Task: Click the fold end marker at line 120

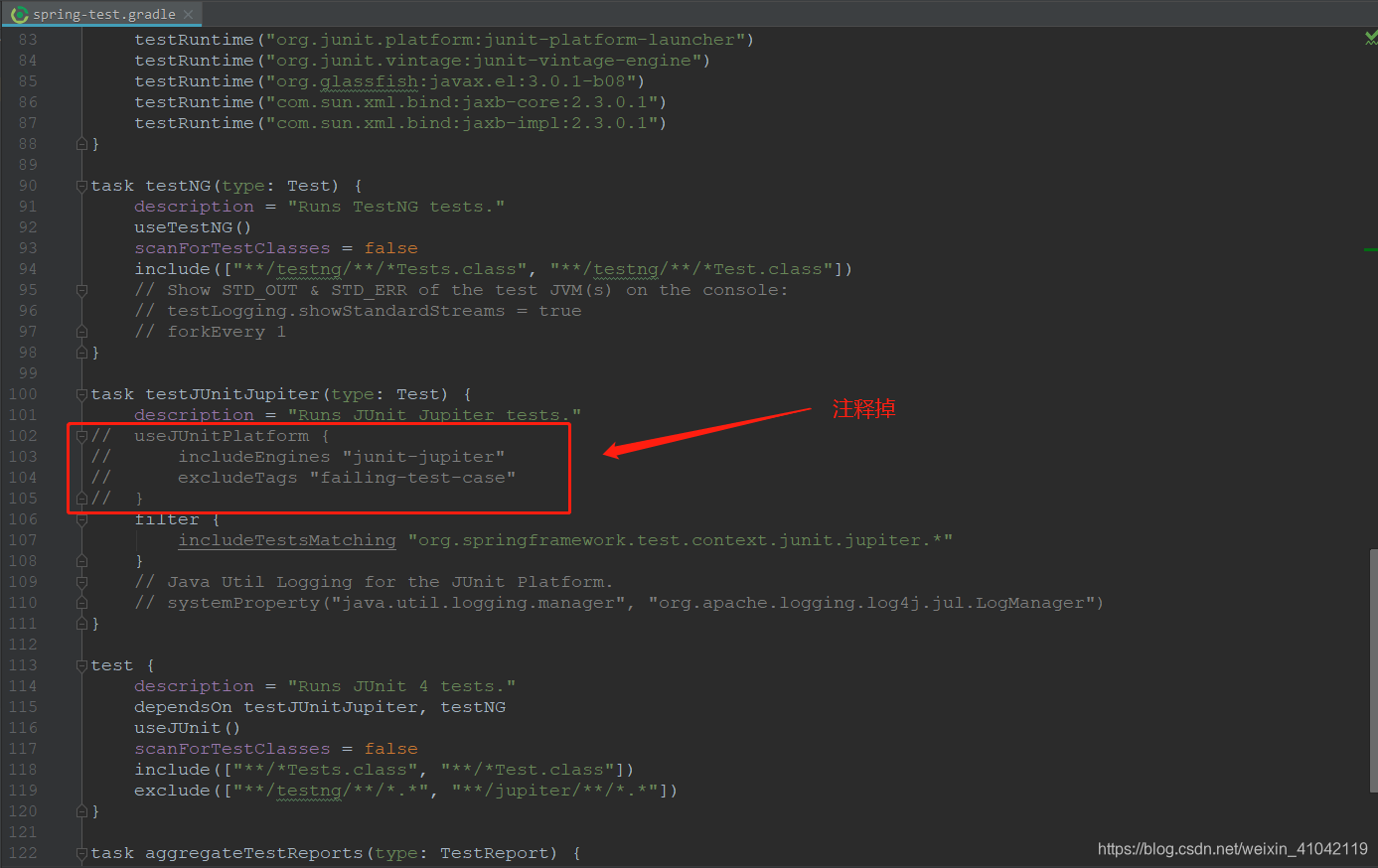Action: (81, 811)
